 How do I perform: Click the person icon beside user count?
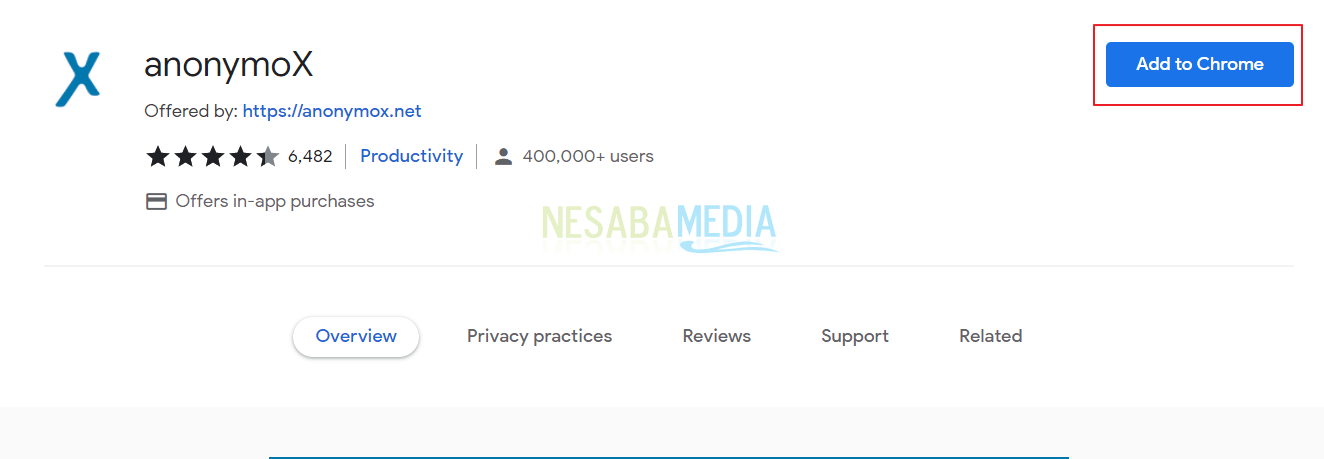click(x=504, y=156)
